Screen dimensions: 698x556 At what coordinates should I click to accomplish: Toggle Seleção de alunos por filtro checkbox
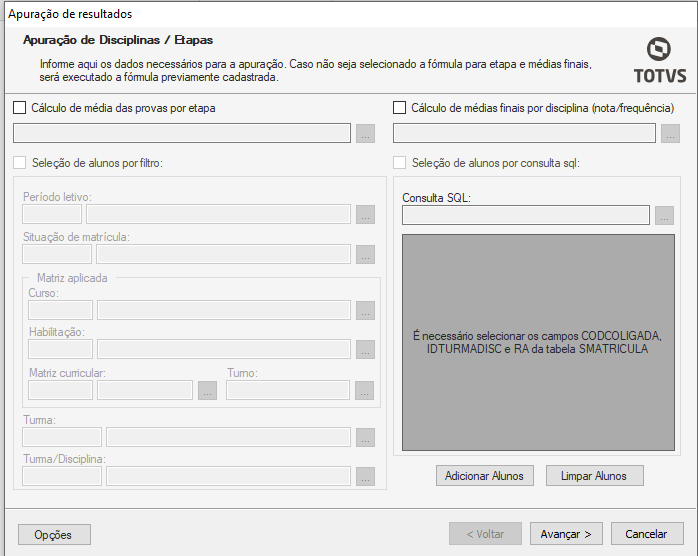(21, 163)
